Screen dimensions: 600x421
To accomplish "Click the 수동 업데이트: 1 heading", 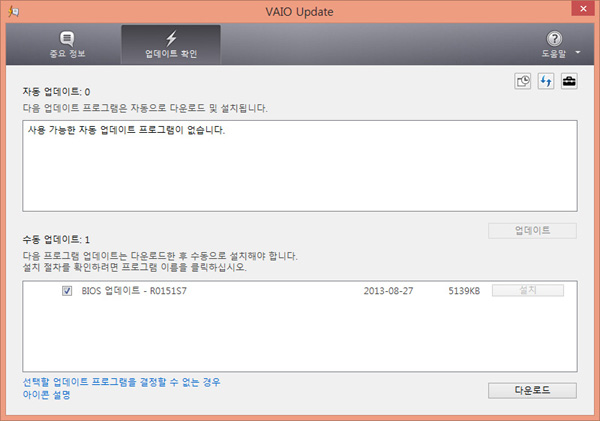I will (x=56, y=240).
